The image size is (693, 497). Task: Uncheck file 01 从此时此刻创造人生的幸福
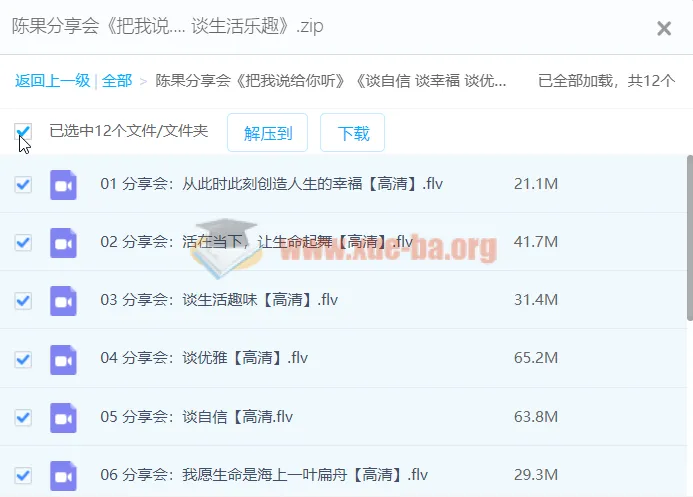pyautogui.click(x=23, y=185)
